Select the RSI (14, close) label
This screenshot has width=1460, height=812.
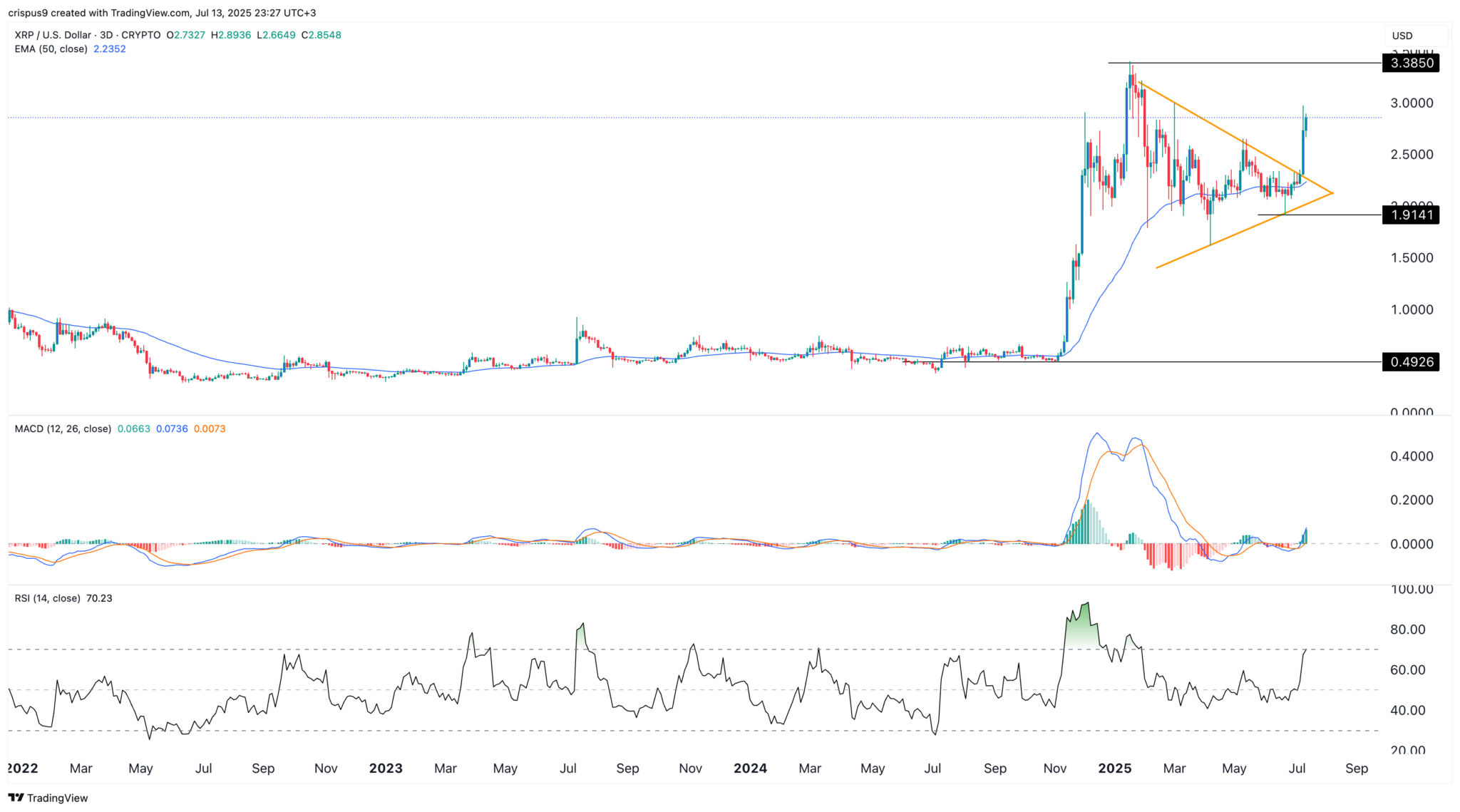pyautogui.click(x=47, y=598)
